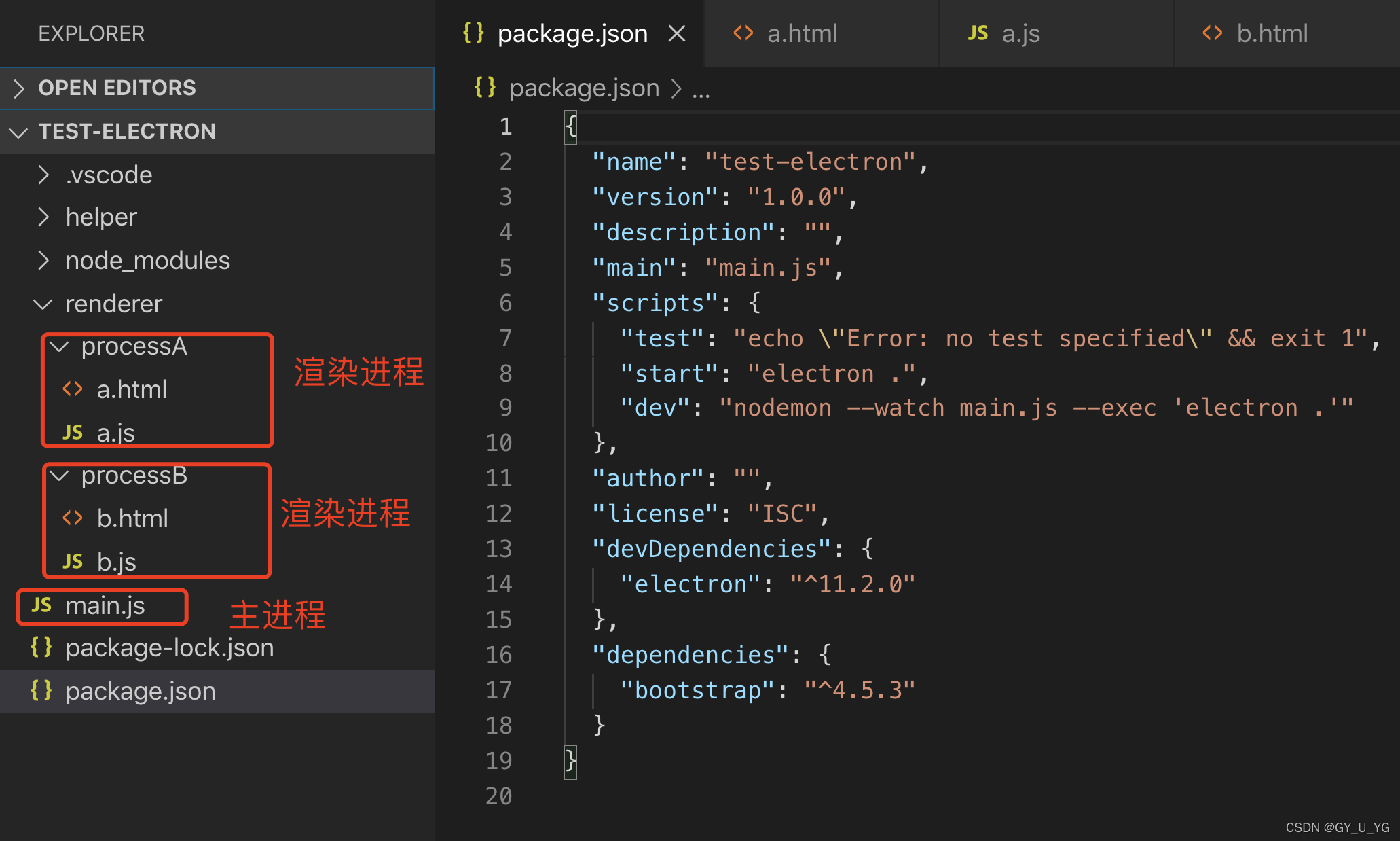This screenshot has width=1400, height=841.
Task: Click the JS icon beside main.js in explorer
Action: click(x=41, y=605)
